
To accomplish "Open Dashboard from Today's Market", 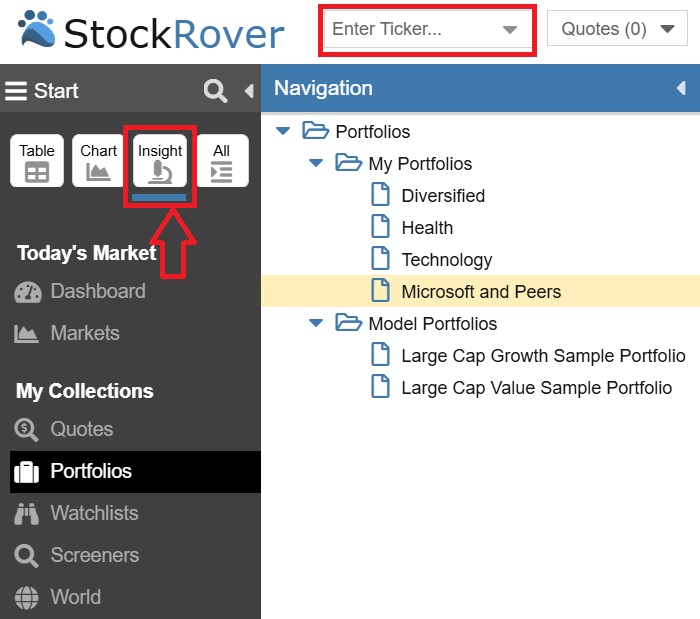I will [x=97, y=291].
